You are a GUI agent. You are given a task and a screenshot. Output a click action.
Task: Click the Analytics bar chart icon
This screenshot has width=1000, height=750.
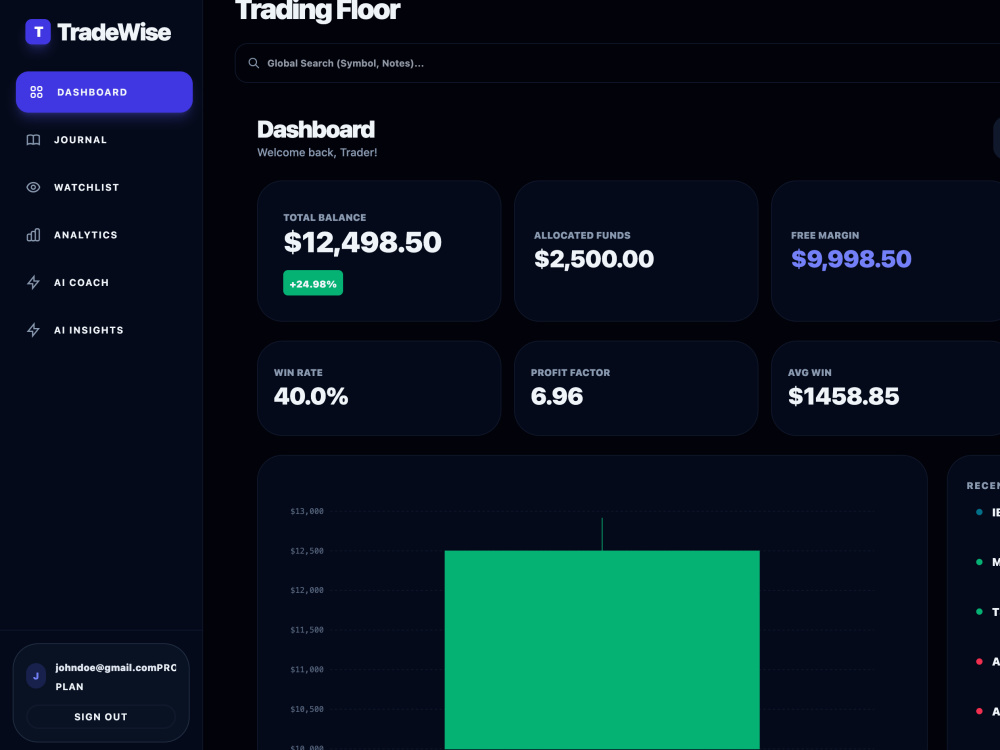tap(33, 235)
